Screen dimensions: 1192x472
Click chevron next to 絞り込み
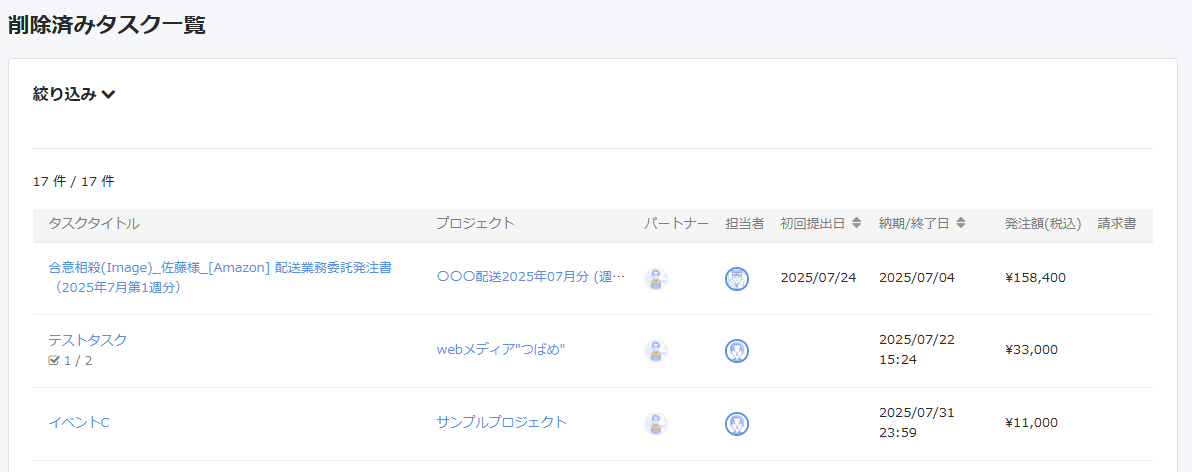[x=108, y=95]
